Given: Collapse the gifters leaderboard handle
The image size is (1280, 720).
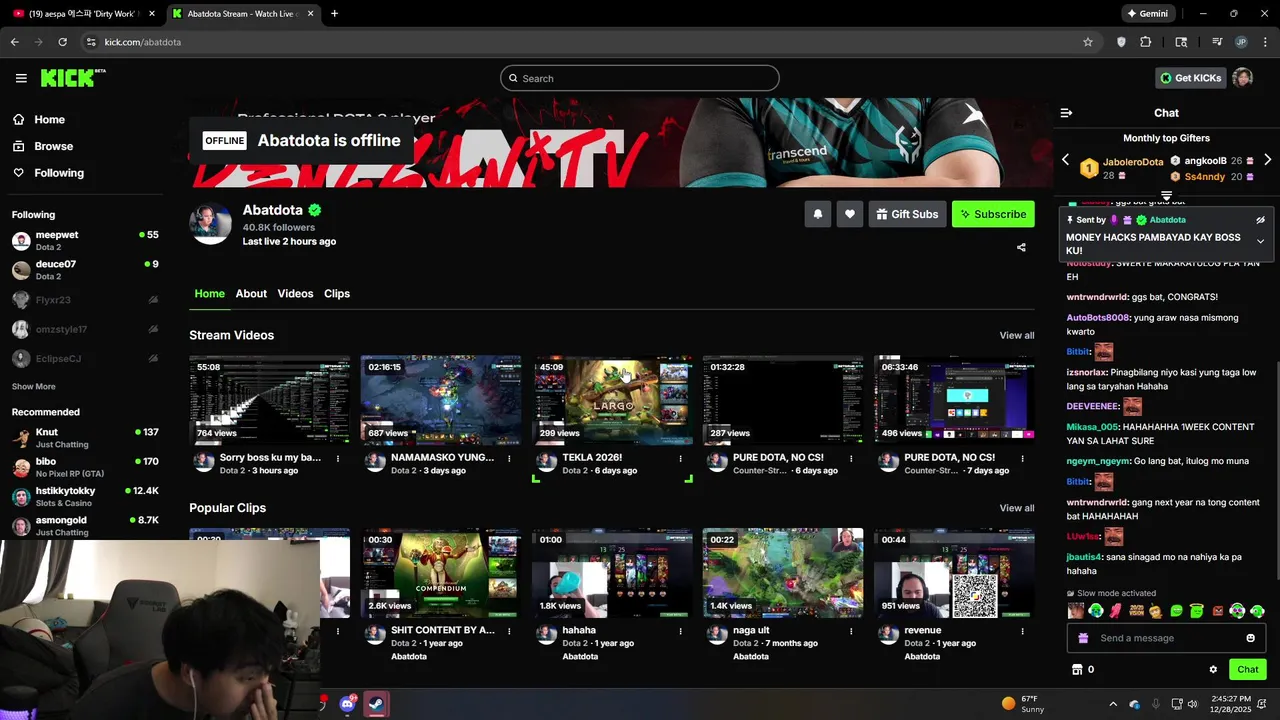Looking at the screenshot, I should click(x=1166, y=195).
